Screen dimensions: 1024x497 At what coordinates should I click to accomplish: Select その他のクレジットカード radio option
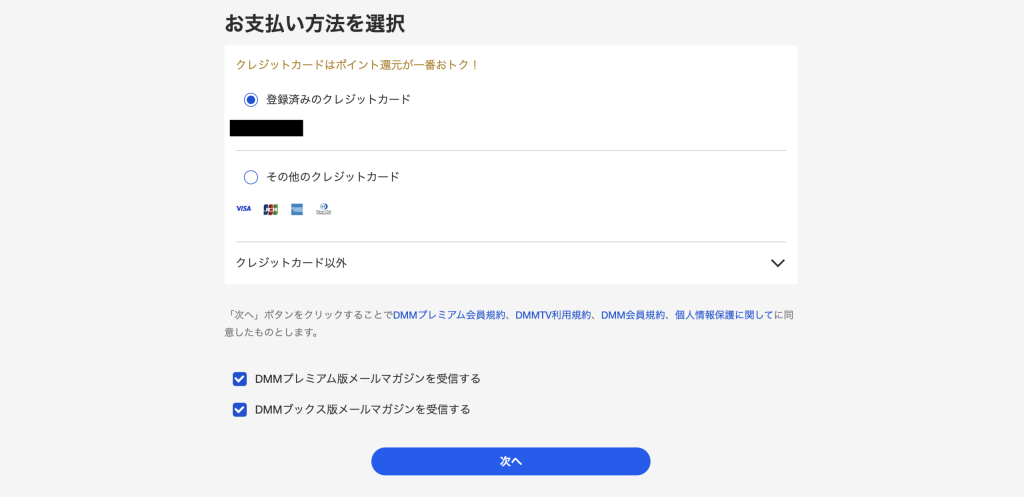[x=251, y=177]
